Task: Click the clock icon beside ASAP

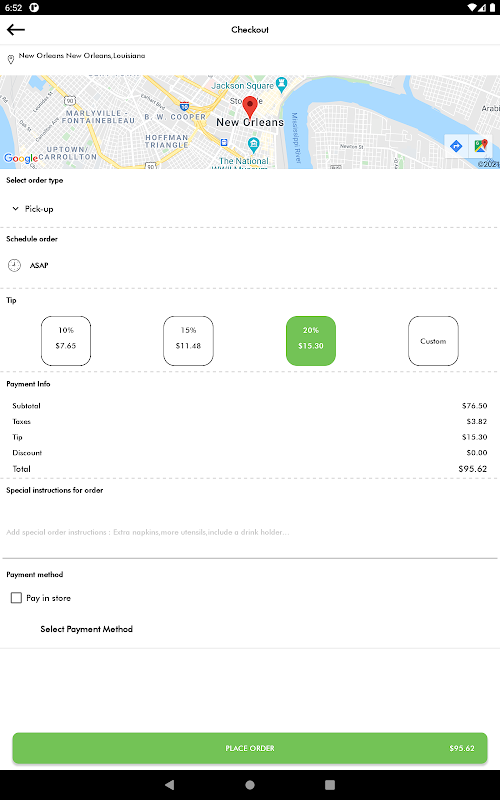Action: coord(14,265)
